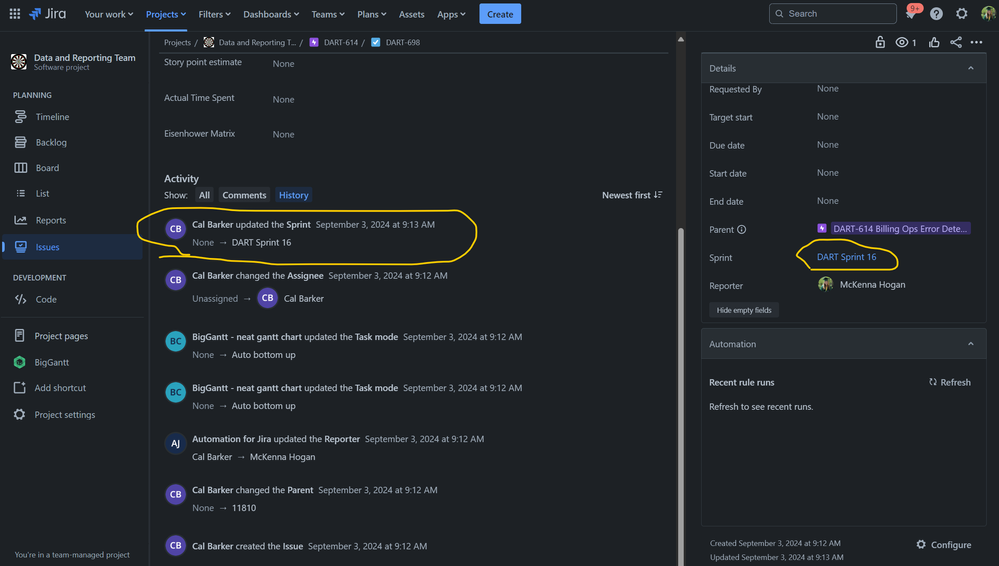Viewport: 999px width, 566px height.
Task: Click the Data and Reporting Team project avatar
Action: 18,61
